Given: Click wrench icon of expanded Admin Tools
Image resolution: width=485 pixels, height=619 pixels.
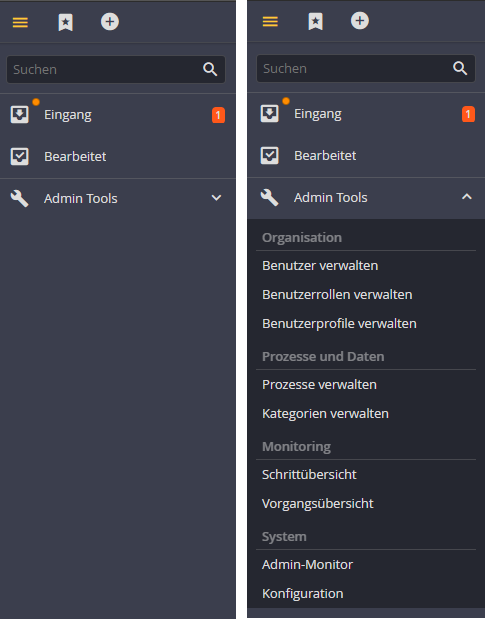Looking at the screenshot, I should [x=269, y=197].
